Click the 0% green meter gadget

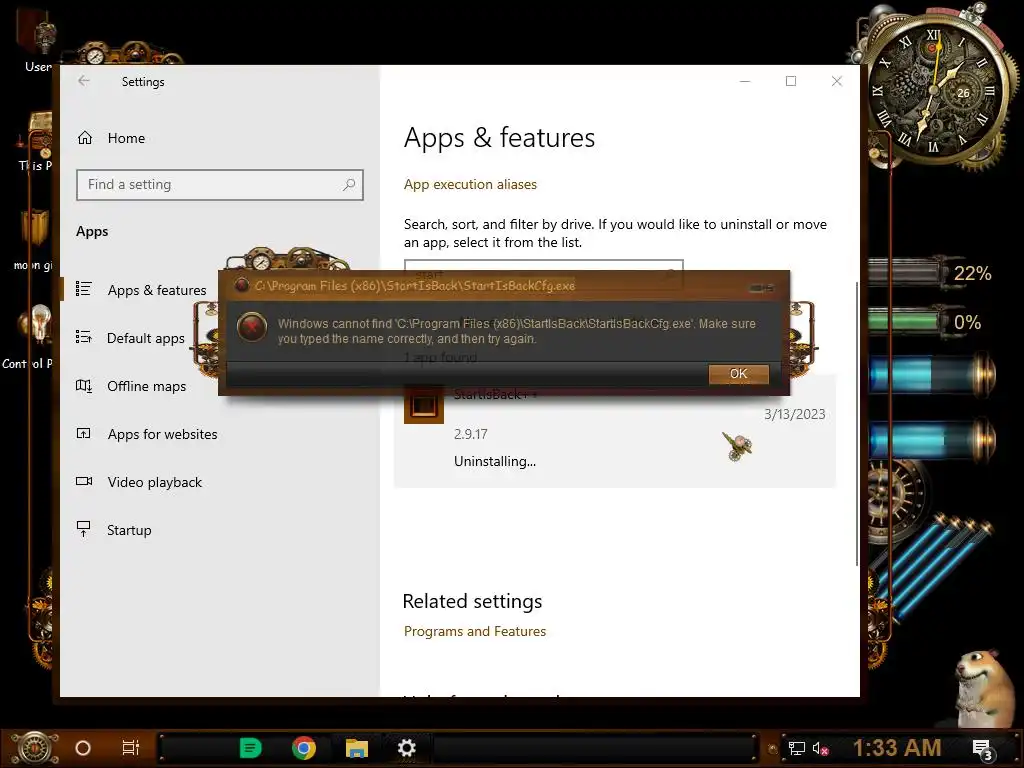pos(927,322)
